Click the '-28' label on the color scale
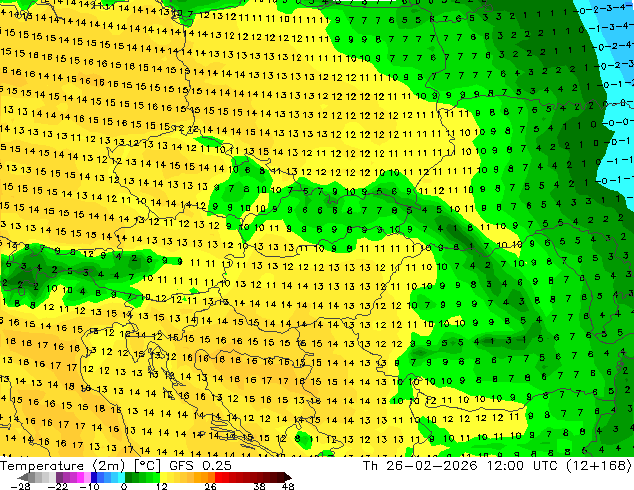The image size is (634, 490). click(x=21, y=486)
